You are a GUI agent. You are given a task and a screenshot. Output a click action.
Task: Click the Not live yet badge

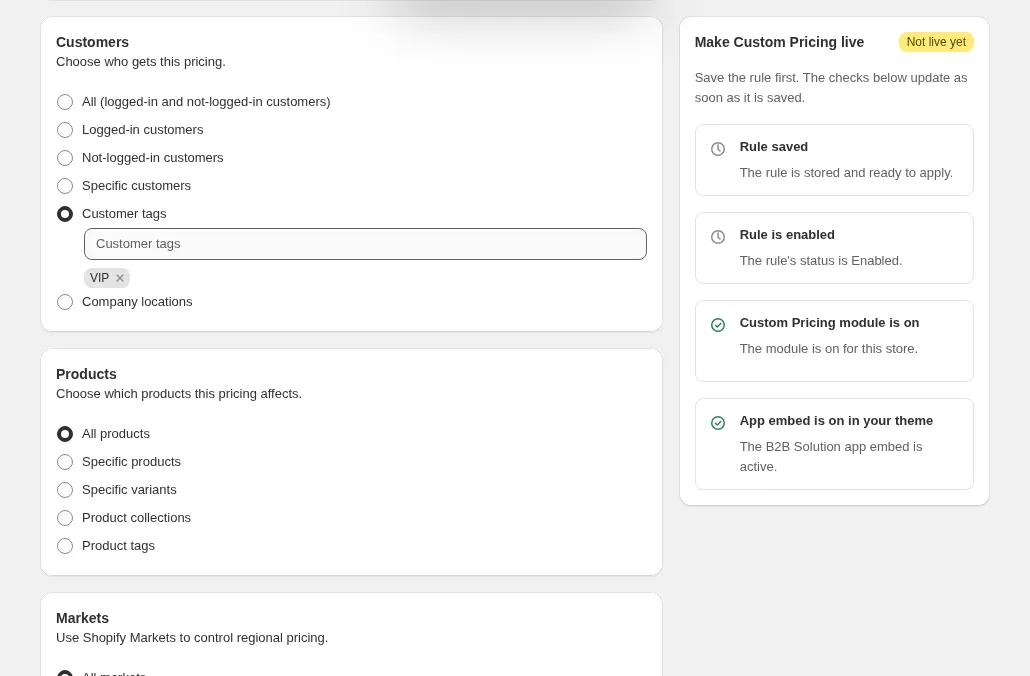(936, 42)
